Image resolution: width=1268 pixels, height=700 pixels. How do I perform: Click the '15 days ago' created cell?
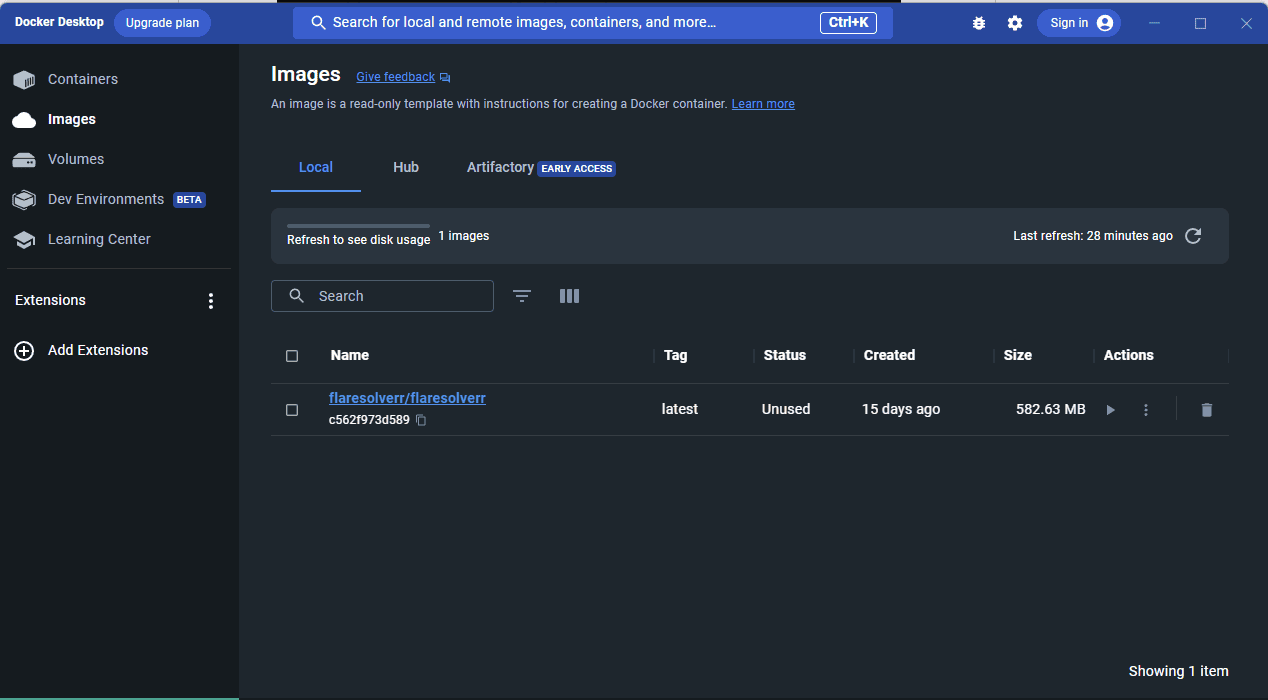point(901,409)
